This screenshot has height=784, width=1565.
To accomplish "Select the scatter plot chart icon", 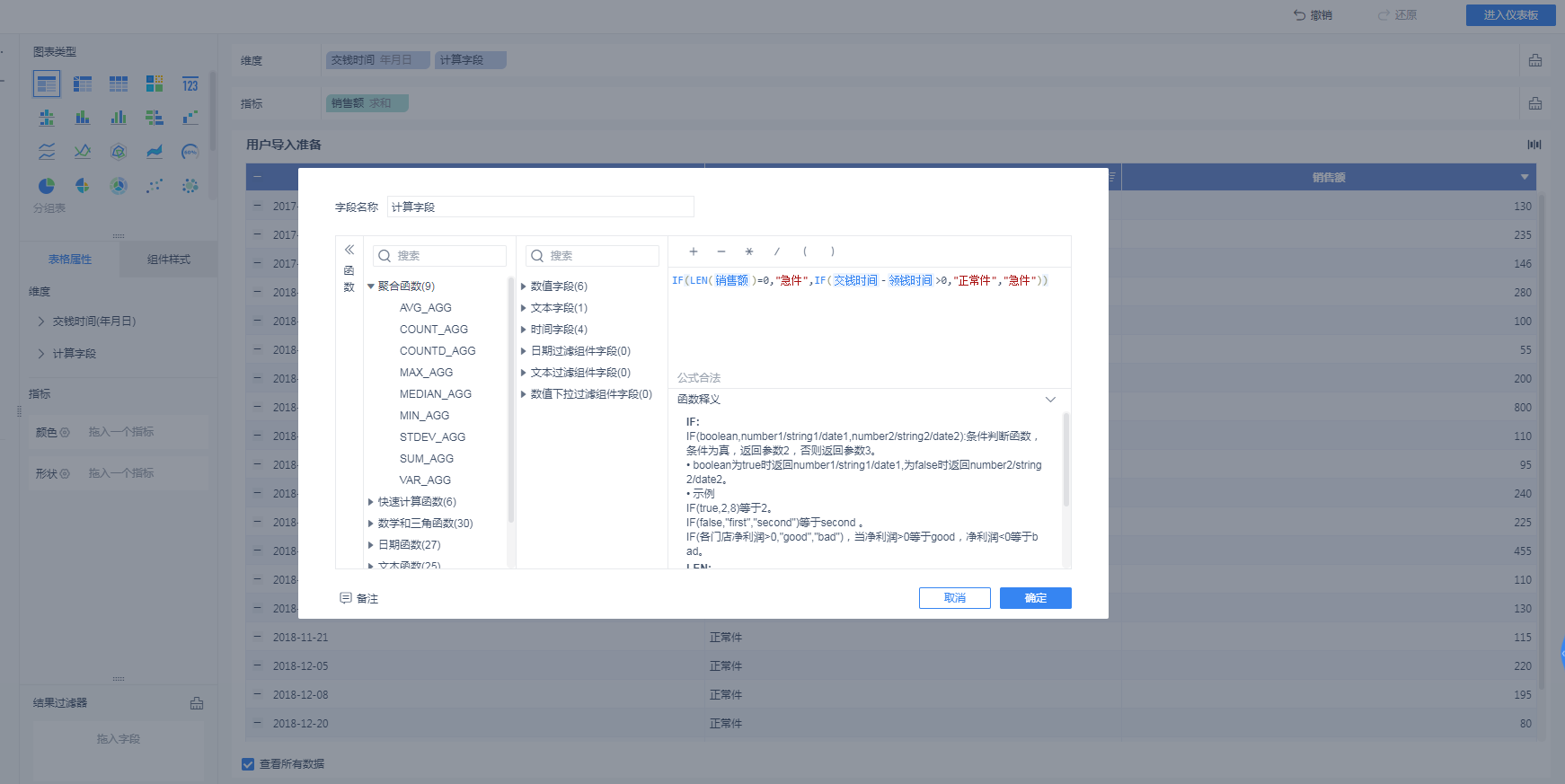I will [x=155, y=186].
